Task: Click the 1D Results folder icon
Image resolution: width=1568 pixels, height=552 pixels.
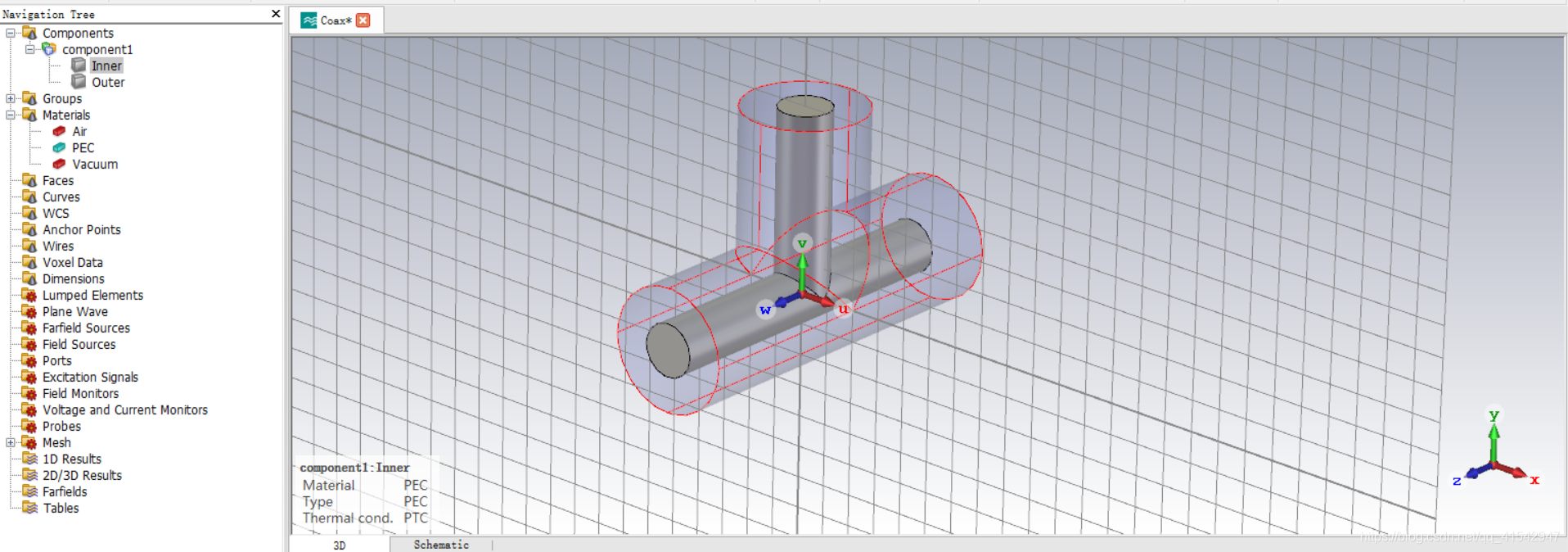Action: click(29, 459)
